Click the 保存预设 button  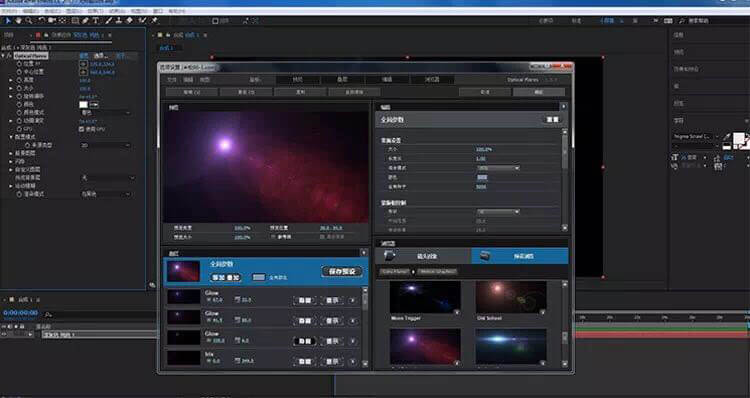tap(342, 271)
